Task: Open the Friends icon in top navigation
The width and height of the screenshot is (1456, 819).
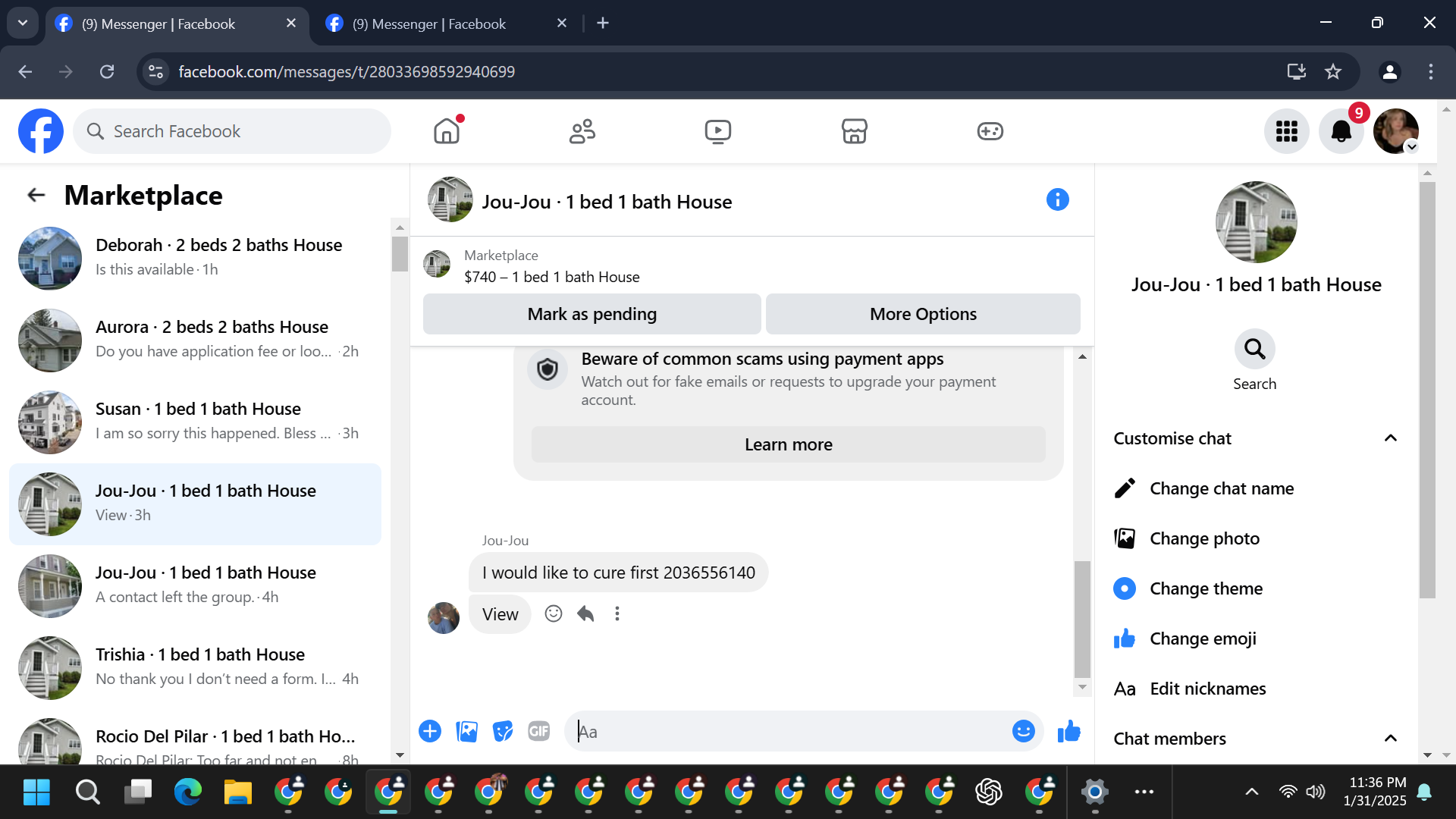Action: coord(582,131)
